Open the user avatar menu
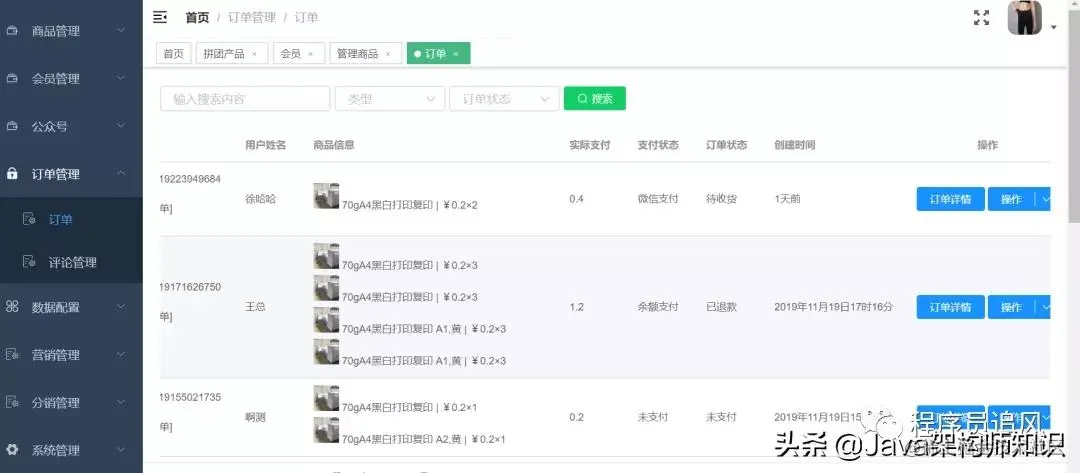The width and height of the screenshot is (1080, 473). point(1024,18)
